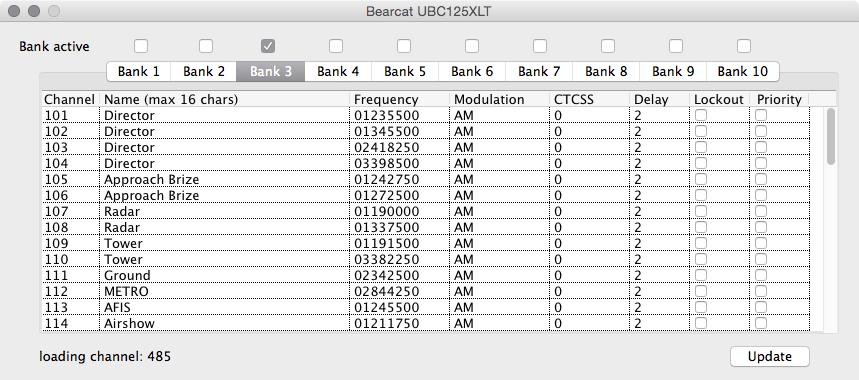Open the Bank 5 tab
The width and height of the screenshot is (859, 380).
[405, 71]
